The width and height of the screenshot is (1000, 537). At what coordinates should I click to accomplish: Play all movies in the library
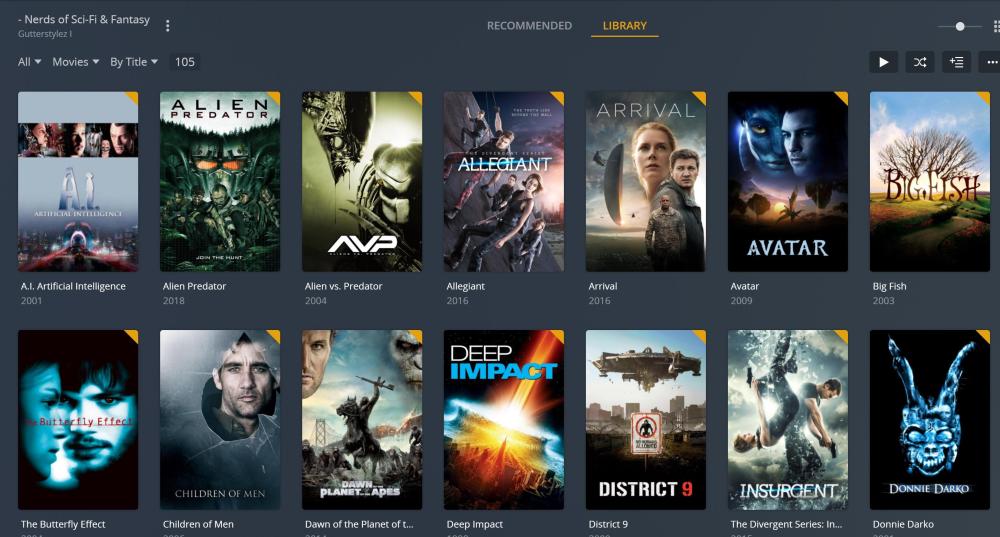click(x=883, y=62)
